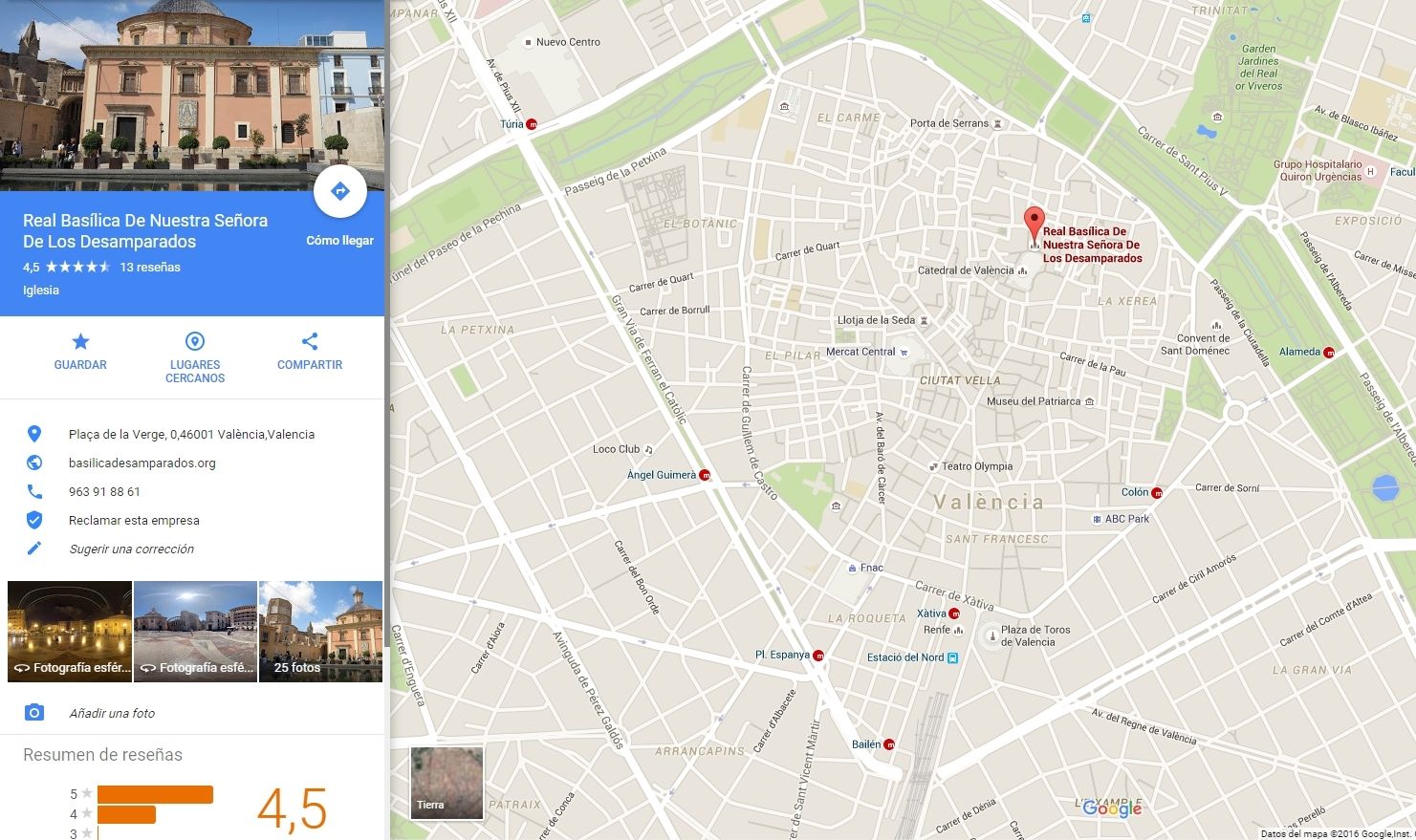Click the Museu del Patriarca museum icon
The height and width of the screenshot is (840, 1416).
1089,401
